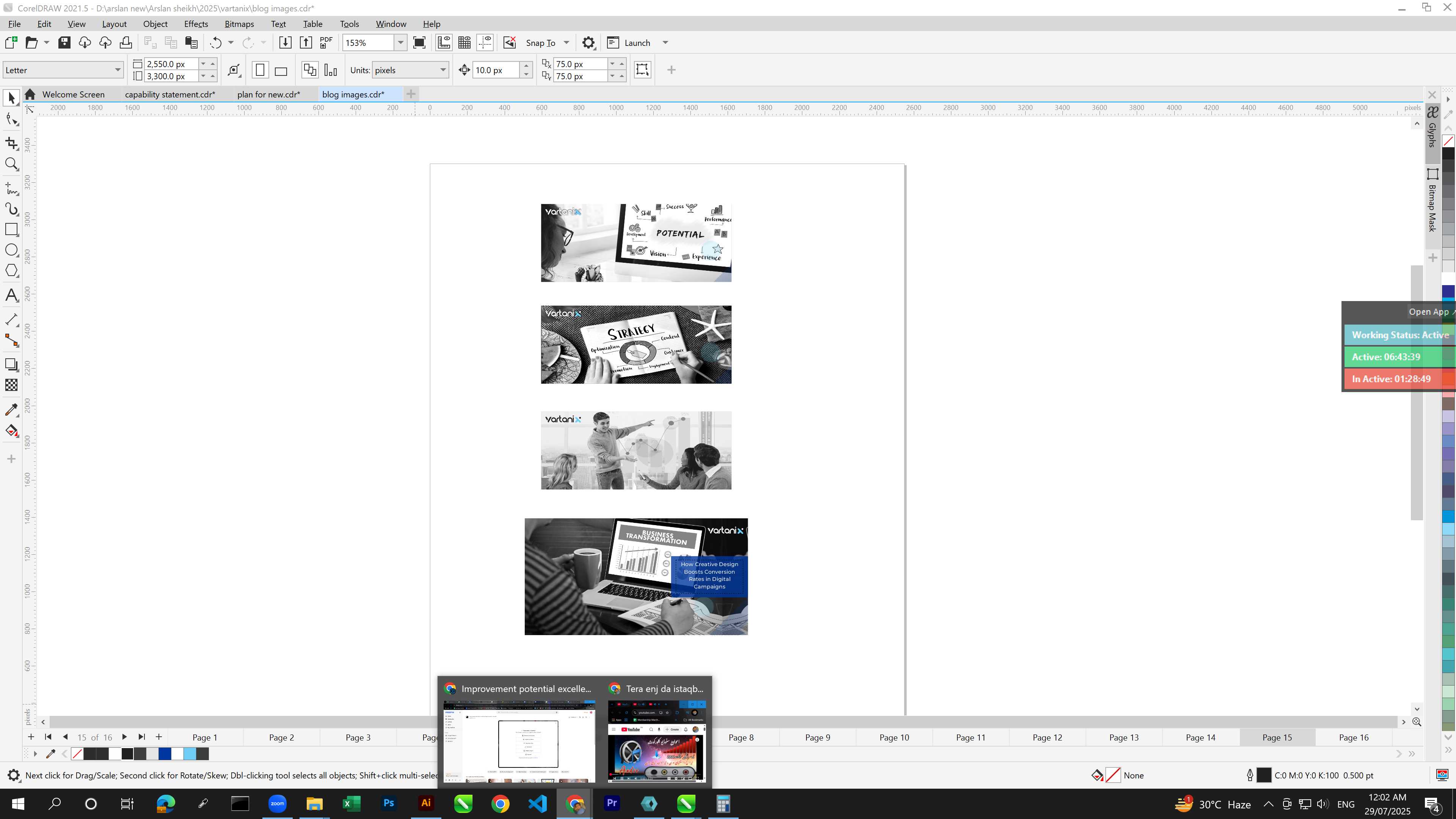Click the Export icon
Viewport: 1456px width, 819px height.
(x=306, y=42)
